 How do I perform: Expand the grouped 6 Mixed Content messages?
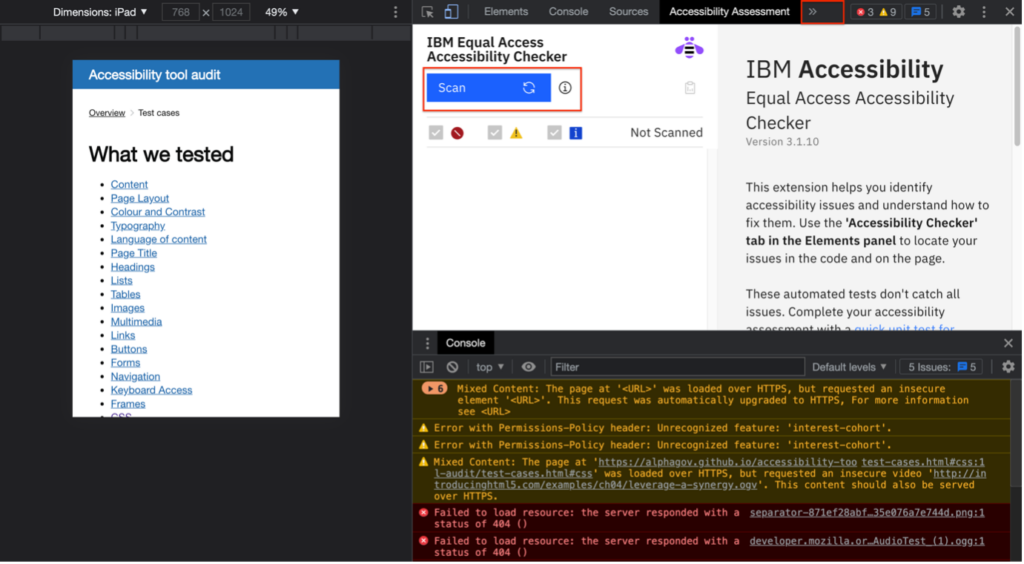tap(434, 389)
